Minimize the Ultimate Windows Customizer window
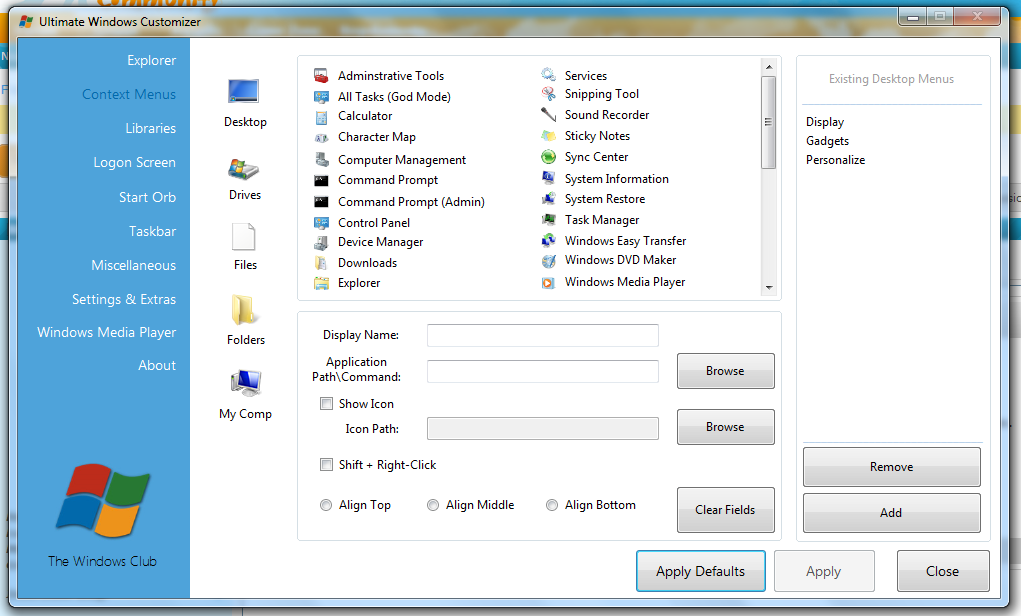 (913, 17)
